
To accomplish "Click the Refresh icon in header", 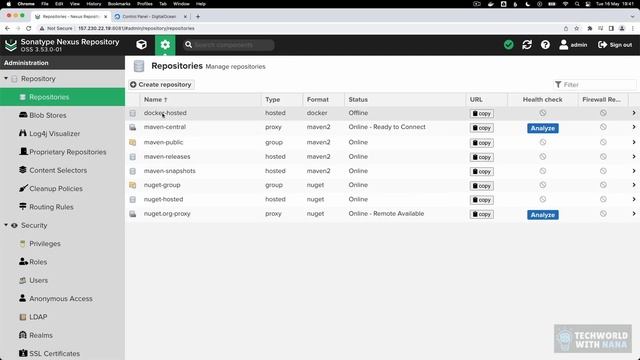I will tap(527, 44).
